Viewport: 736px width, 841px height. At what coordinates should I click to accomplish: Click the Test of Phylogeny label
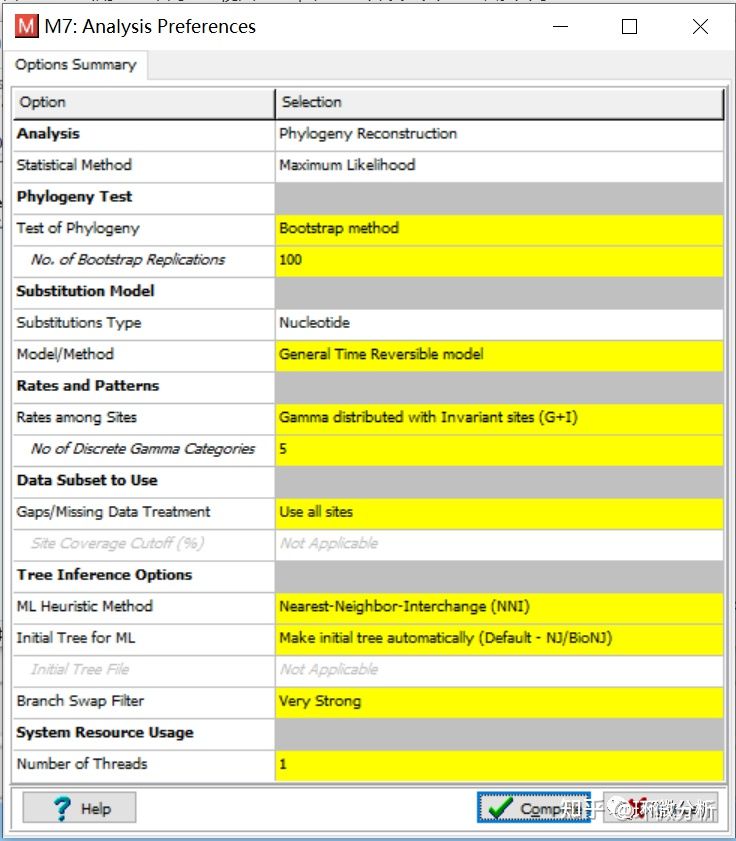point(78,228)
